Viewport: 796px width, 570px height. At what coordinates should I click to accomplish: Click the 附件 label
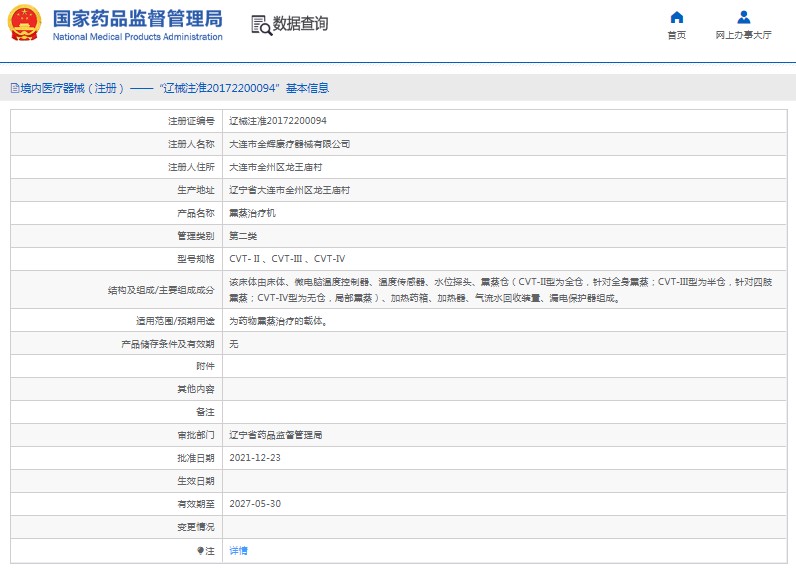pos(205,366)
